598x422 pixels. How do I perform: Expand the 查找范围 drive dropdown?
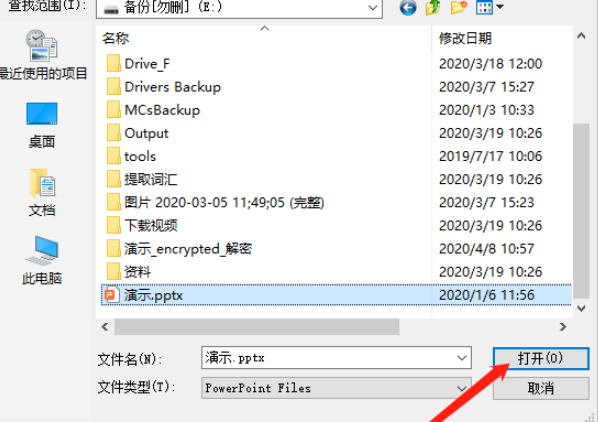coord(373,8)
